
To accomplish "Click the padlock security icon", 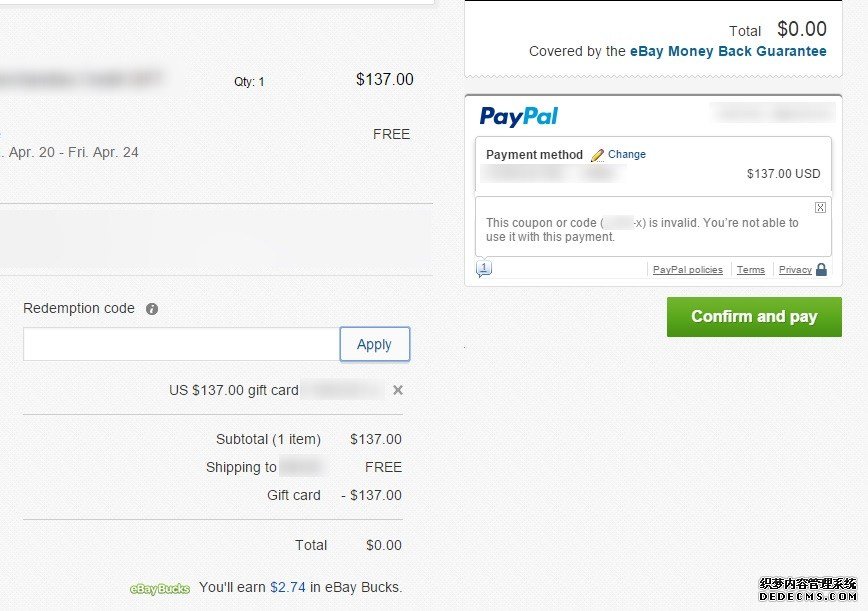I will coord(822,270).
